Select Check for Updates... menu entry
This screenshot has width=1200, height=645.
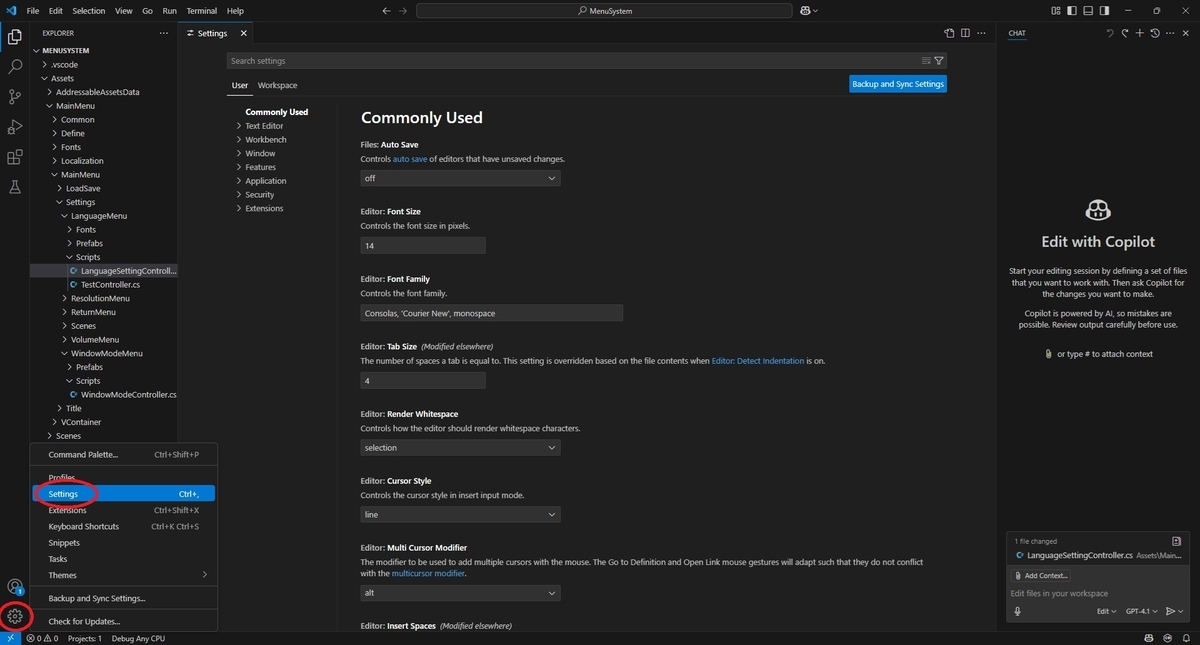[124, 621]
